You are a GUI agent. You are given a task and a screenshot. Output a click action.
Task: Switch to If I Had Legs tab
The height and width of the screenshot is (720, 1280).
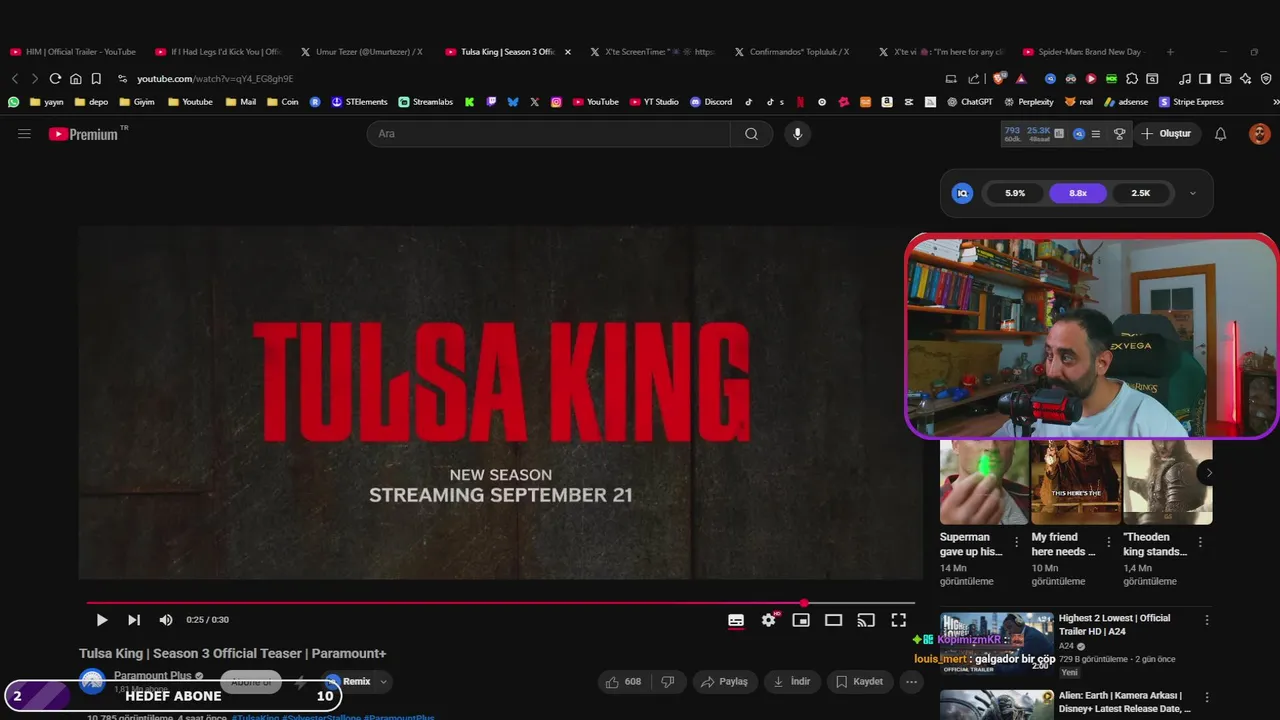[219, 52]
